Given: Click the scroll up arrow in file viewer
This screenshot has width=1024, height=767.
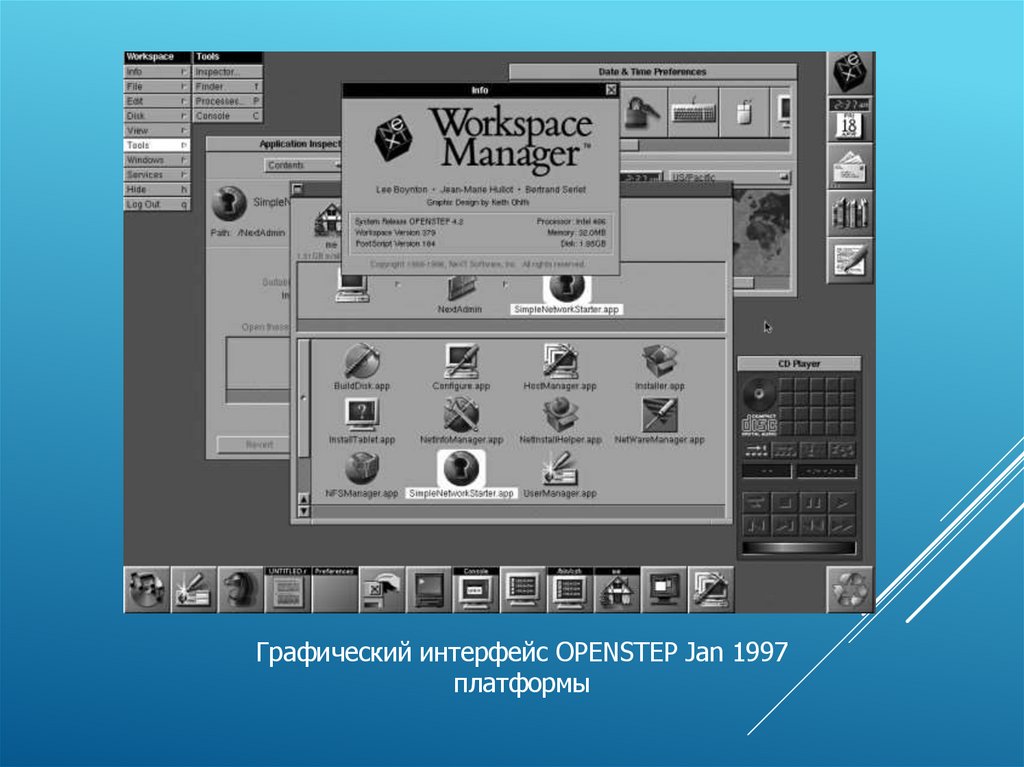Looking at the screenshot, I should [x=304, y=499].
